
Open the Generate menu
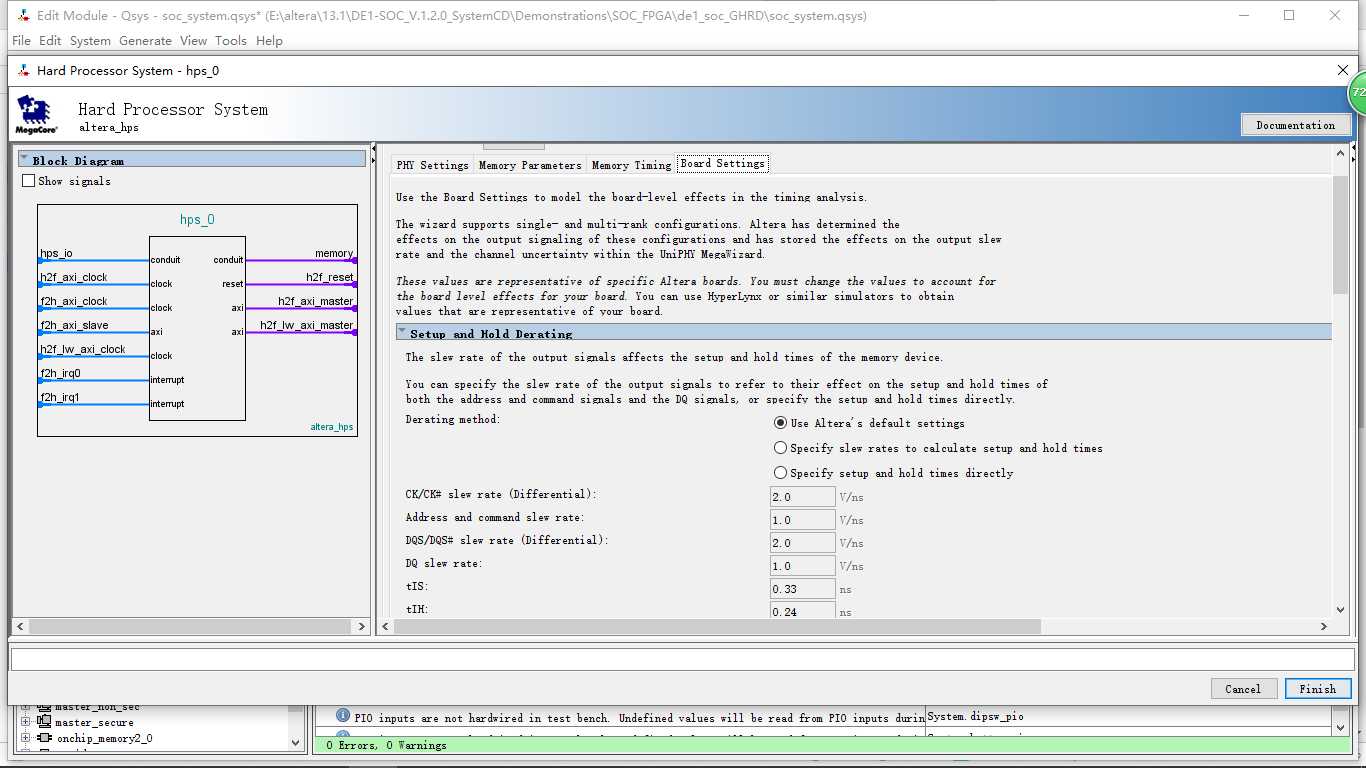pos(145,41)
